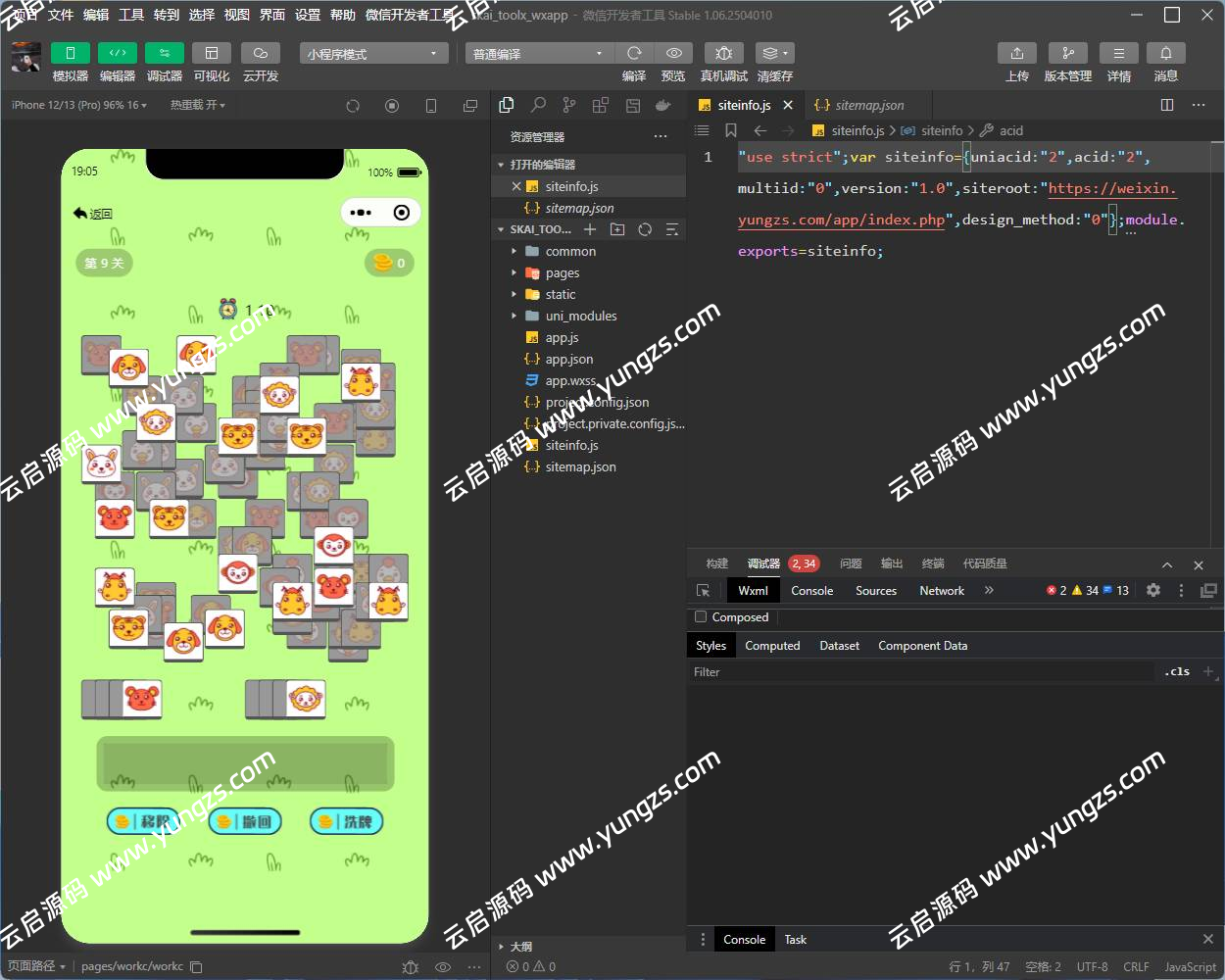
Task: Toggle the green Debugger panel button
Action: [164, 53]
